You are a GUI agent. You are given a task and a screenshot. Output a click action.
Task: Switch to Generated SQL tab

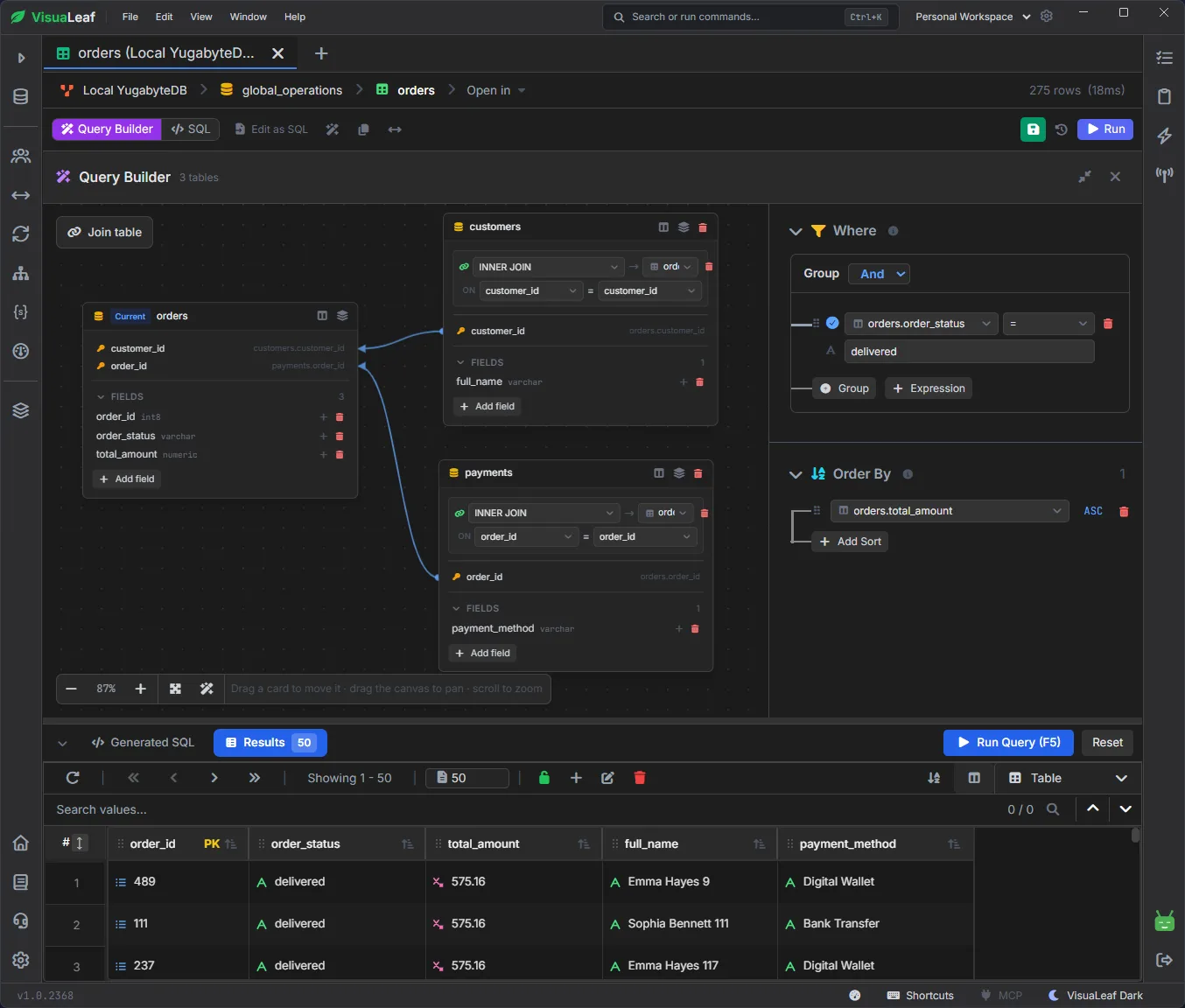143,743
